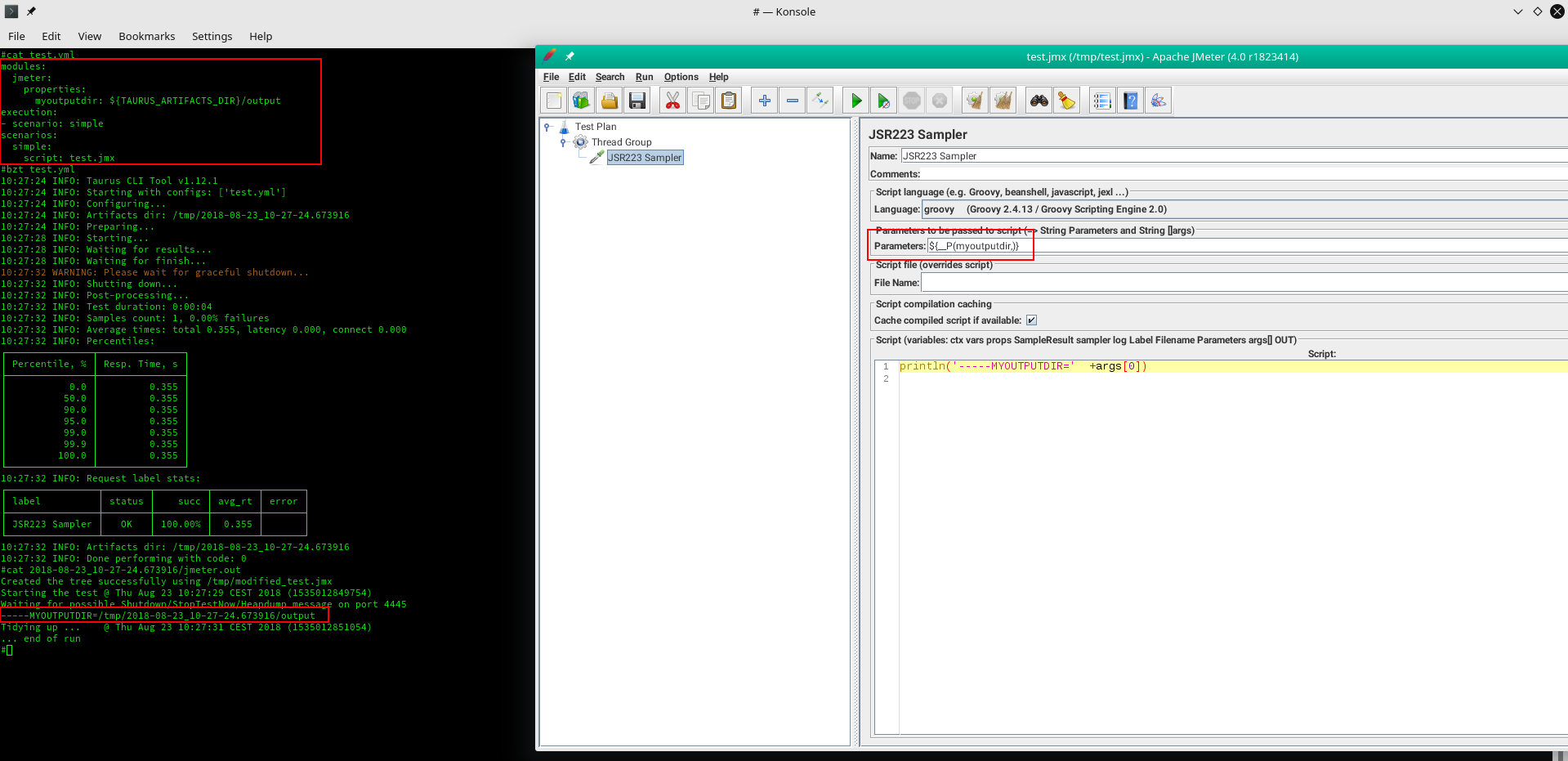The image size is (1568, 761).
Task: Open JMeter Run menu
Action: click(645, 77)
